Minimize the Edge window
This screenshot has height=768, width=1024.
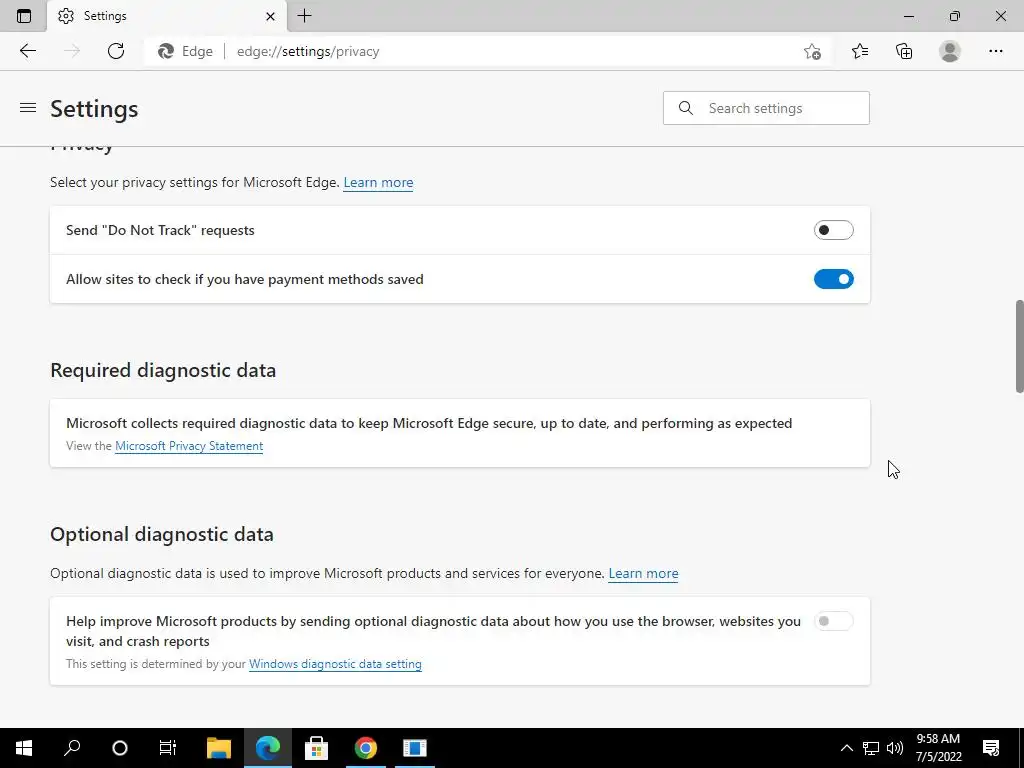coord(908,16)
